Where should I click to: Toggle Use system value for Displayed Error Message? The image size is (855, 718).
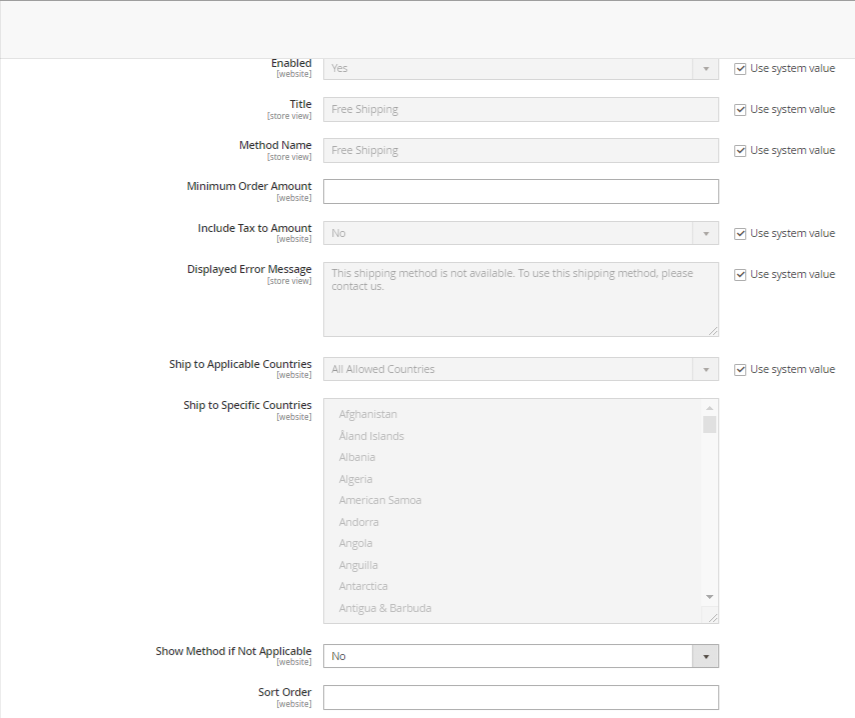click(x=740, y=275)
